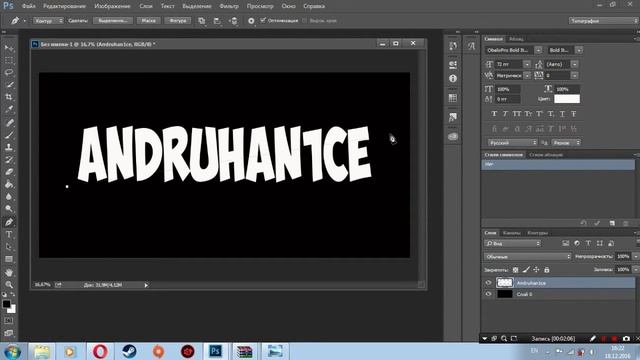The width and height of the screenshot is (640, 360).
Task: Toggle Faux Italic in Character panel
Action: point(505,114)
